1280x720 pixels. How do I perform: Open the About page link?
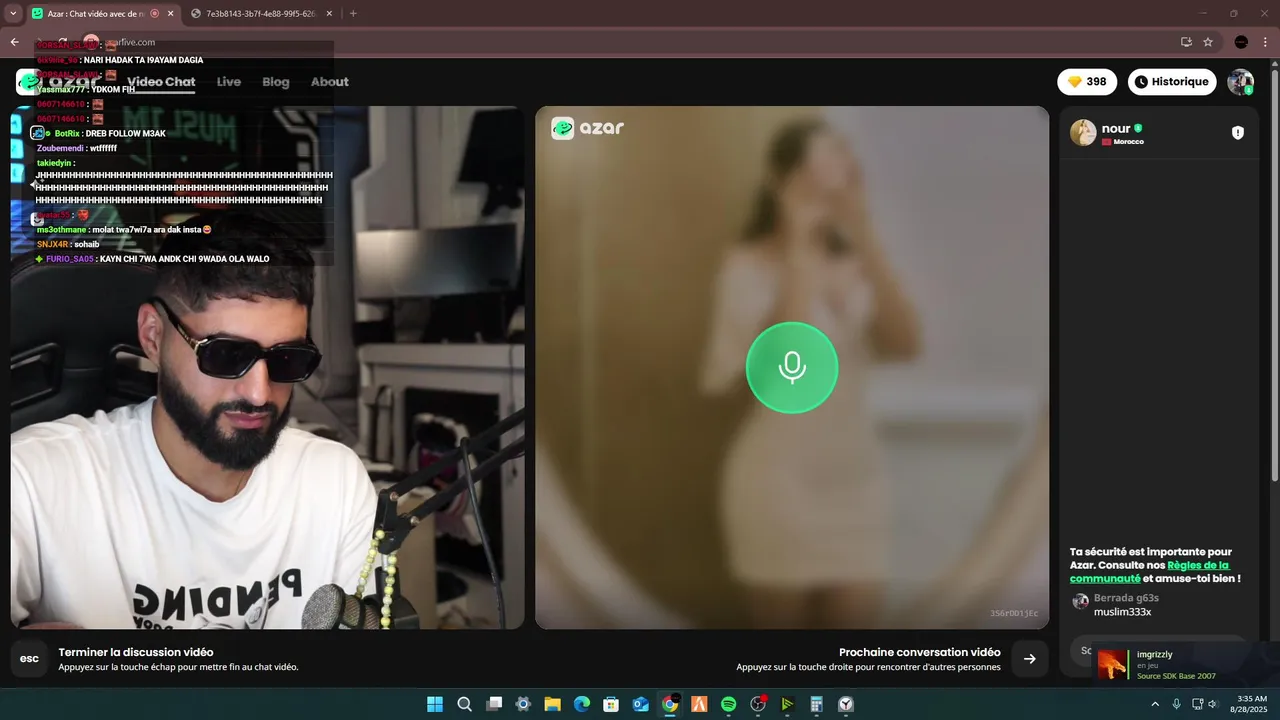click(x=330, y=82)
